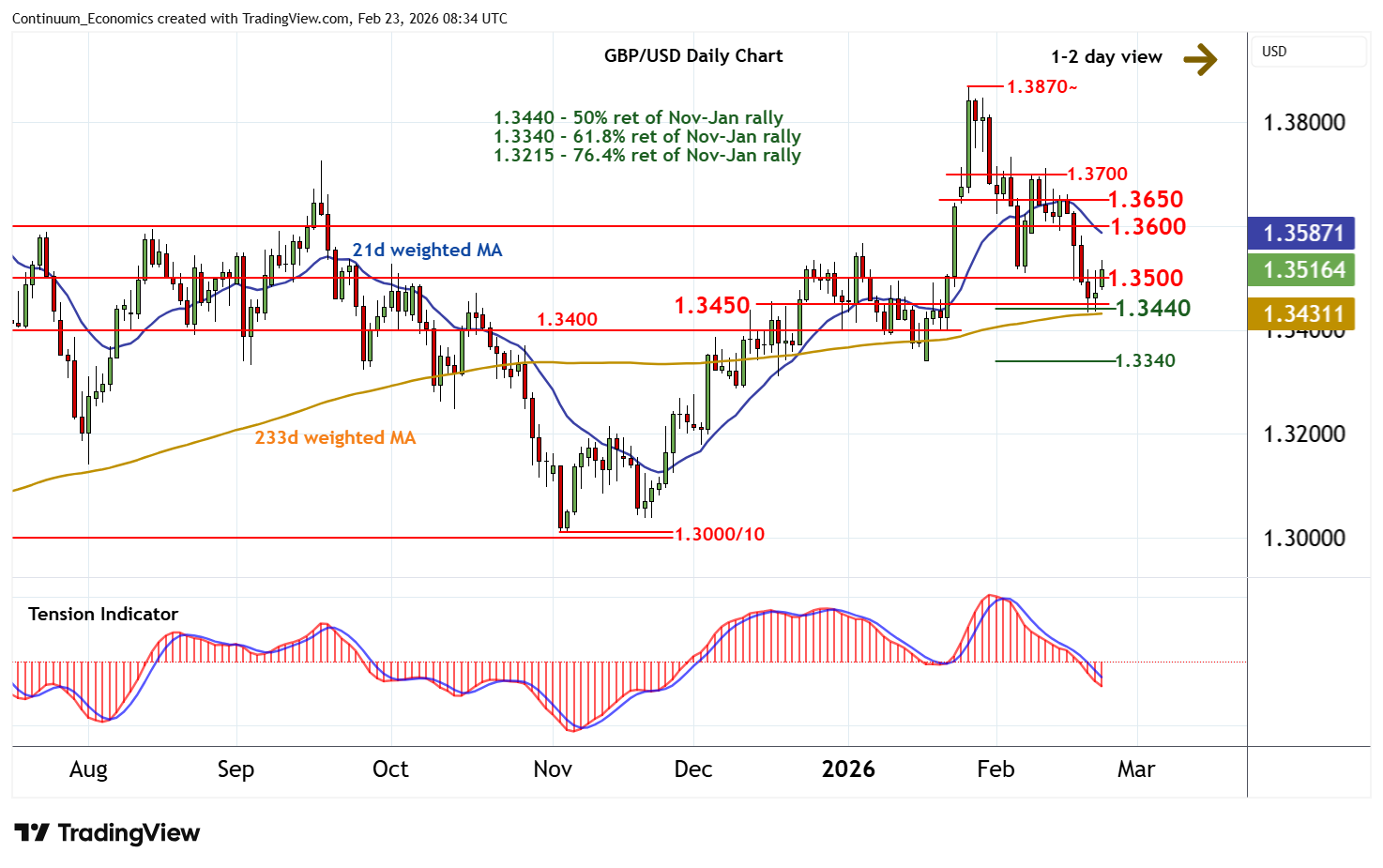
Task: Click the 2026 marker on time axis
Action: [848, 769]
